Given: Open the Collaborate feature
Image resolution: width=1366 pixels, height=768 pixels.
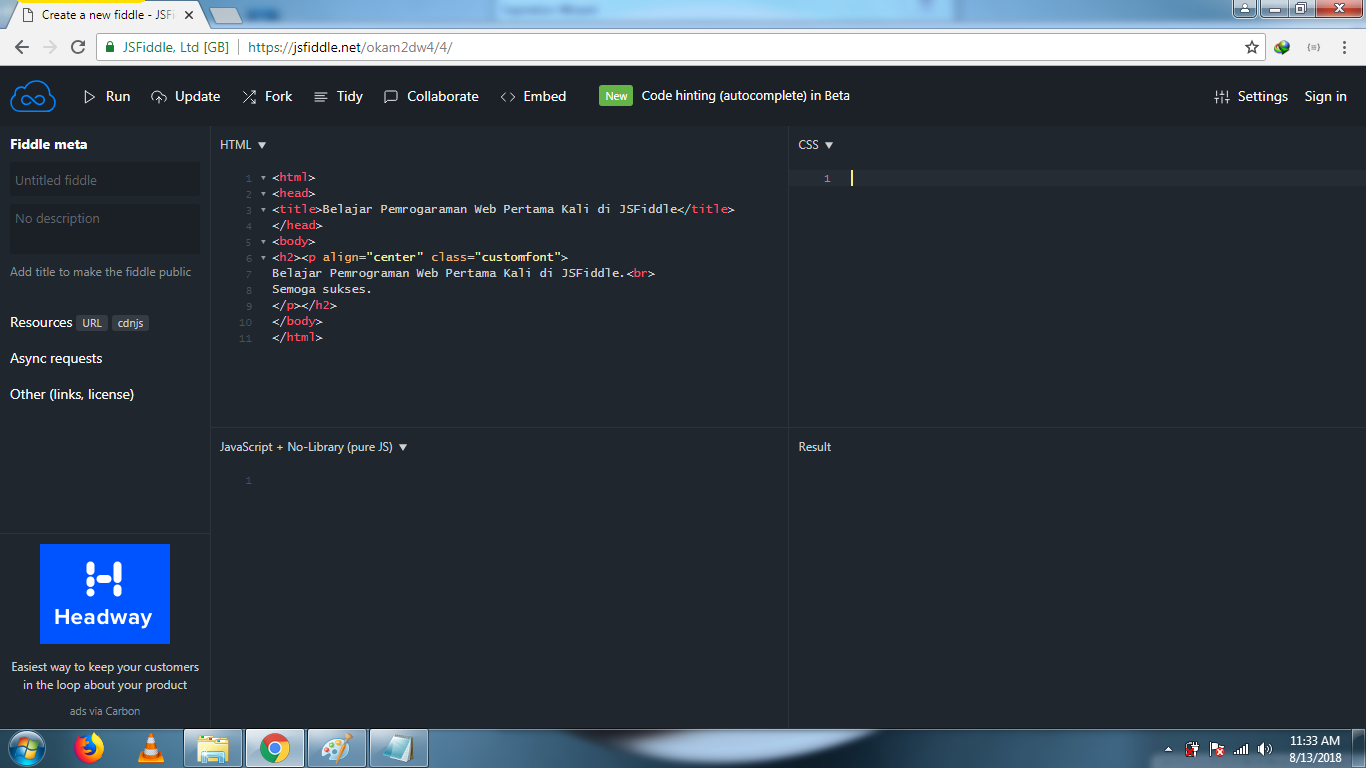Looking at the screenshot, I should pos(430,96).
